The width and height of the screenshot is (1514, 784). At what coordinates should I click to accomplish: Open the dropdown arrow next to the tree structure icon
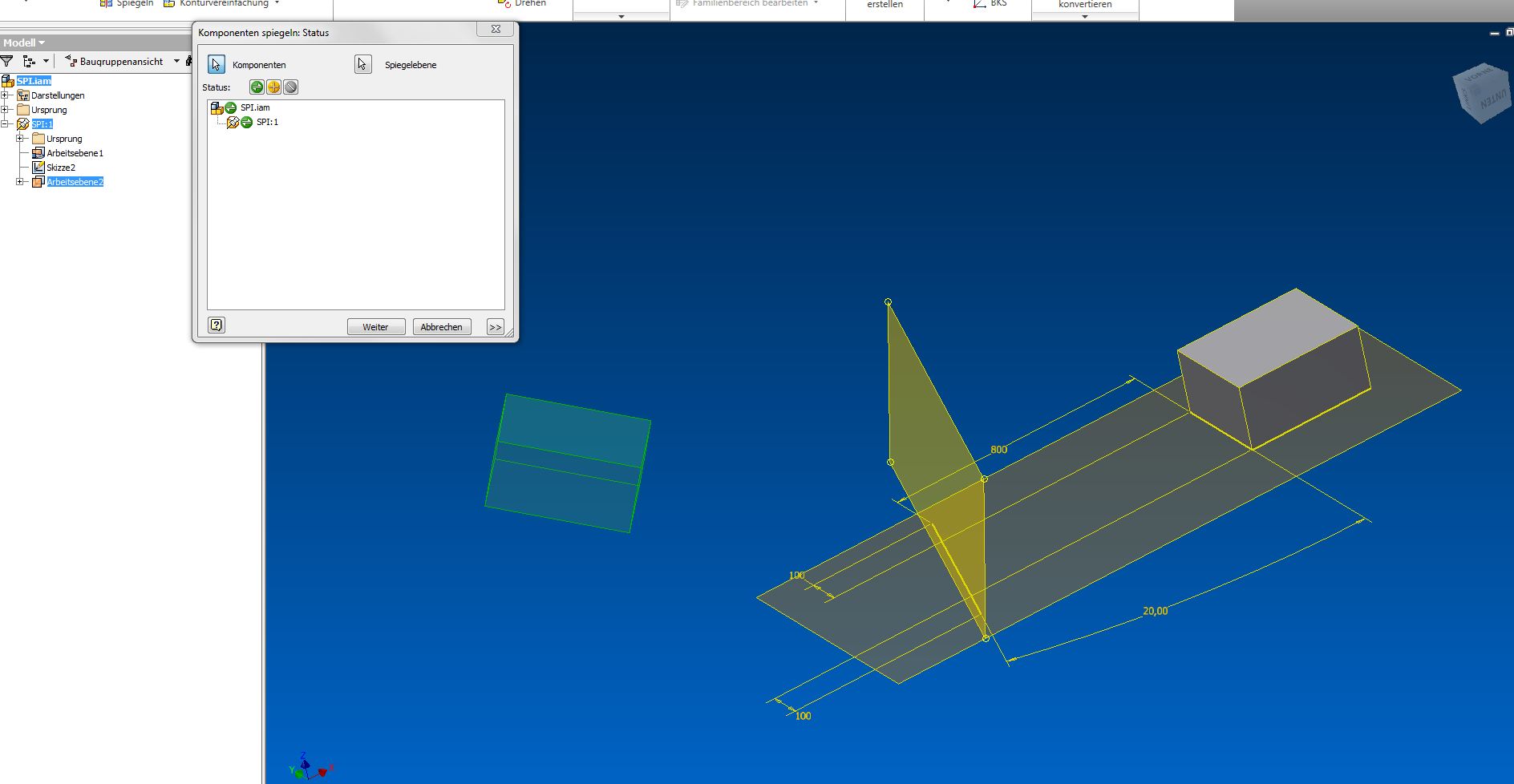(46, 61)
